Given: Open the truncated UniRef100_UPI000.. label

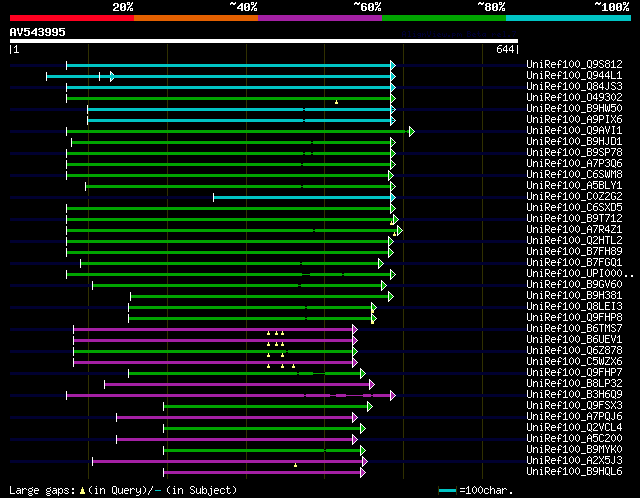Looking at the screenshot, I should point(580,273).
